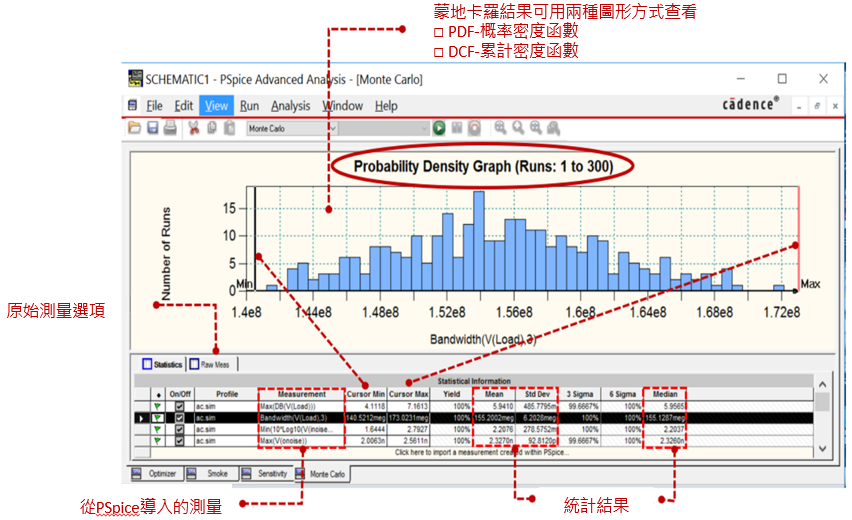The image size is (852, 520).
Task: Start the analysis with the green Run icon
Action: click(439, 128)
